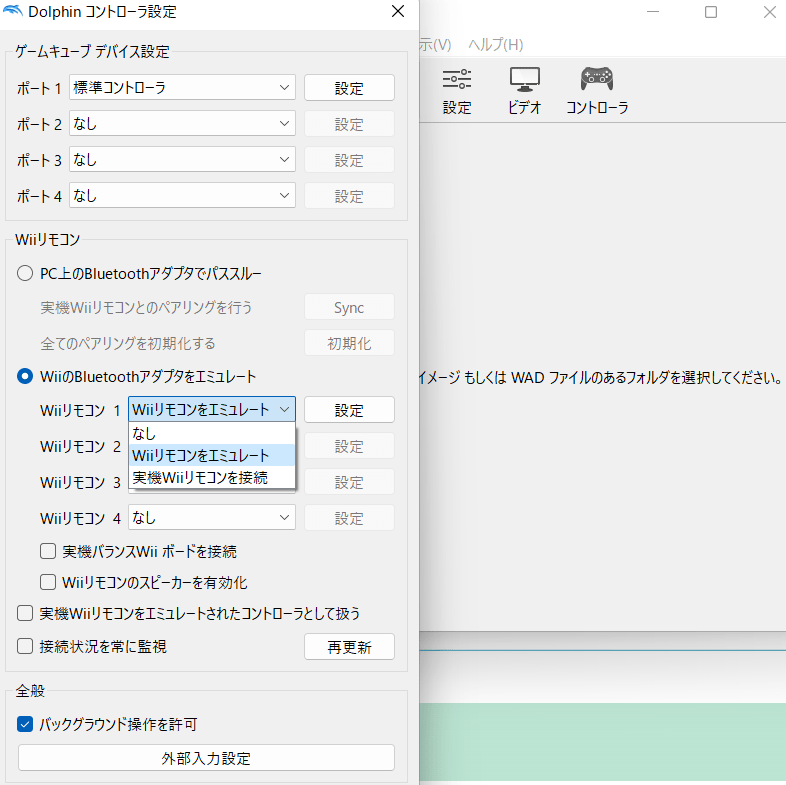This screenshot has width=786, height=785.
Task: Click 設定 button for ポート 2
Action: 349,124
